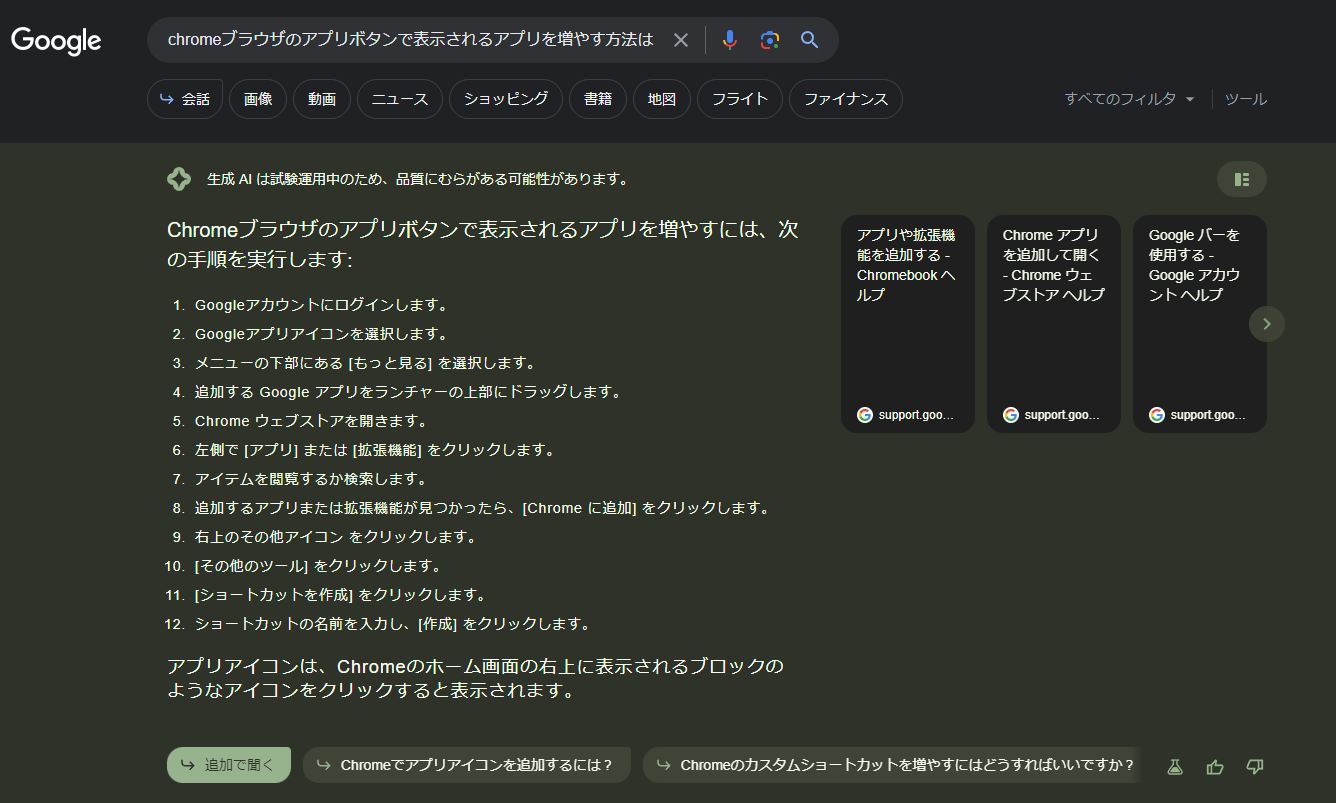1336x803 pixels.
Task: Click the Google logo
Action: point(56,41)
